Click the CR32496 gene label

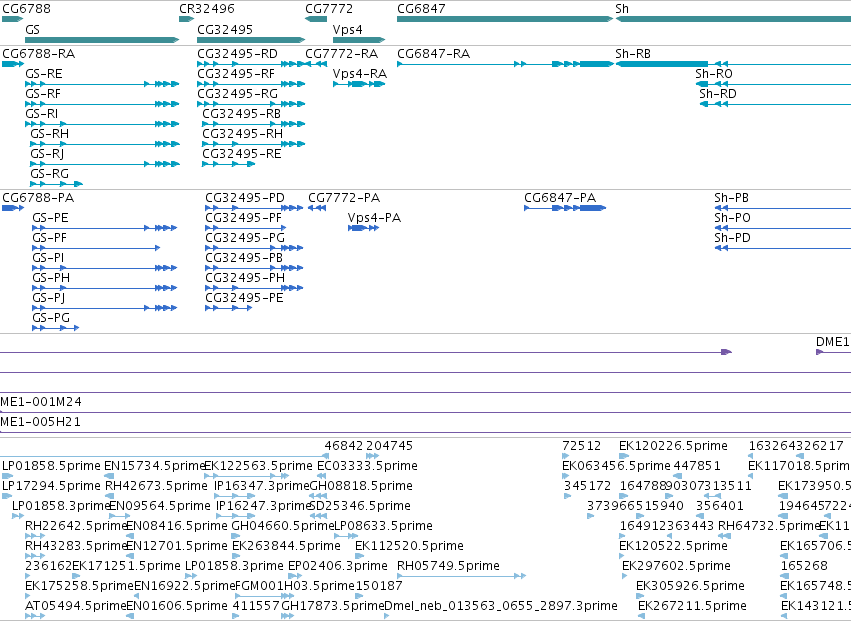(x=207, y=9)
